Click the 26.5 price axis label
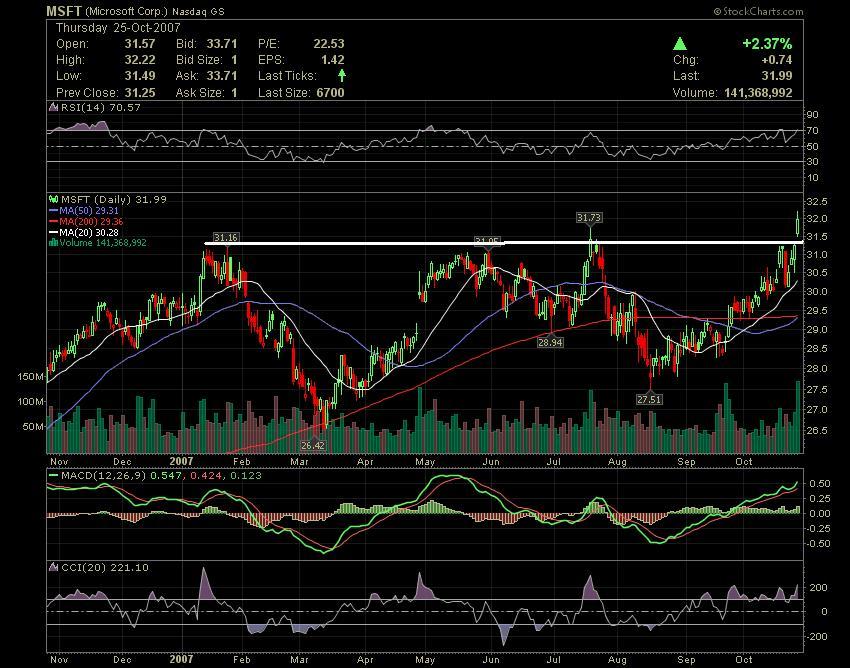This screenshot has height=668, width=850. pyautogui.click(x=817, y=431)
